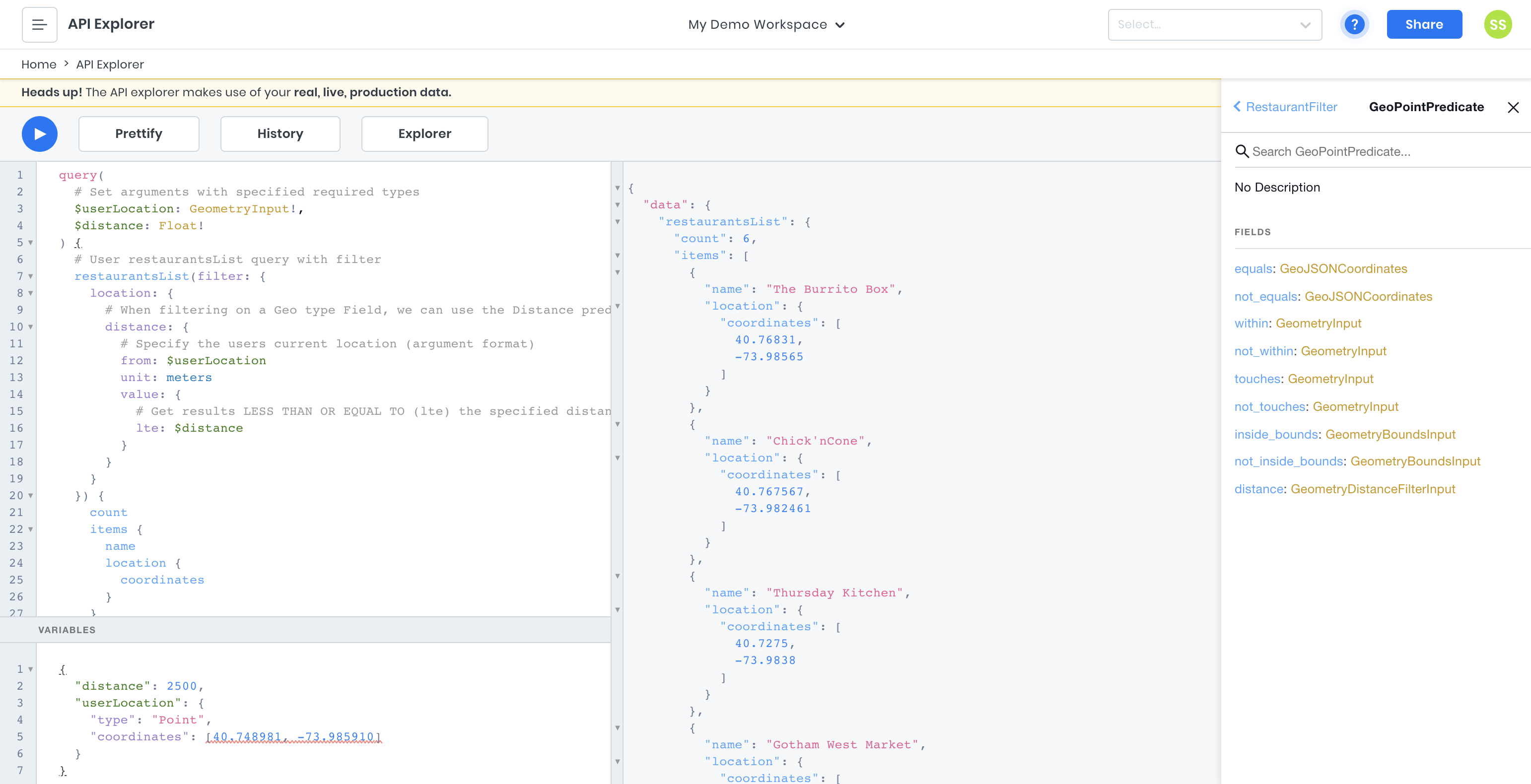This screenshot has height=784, width=1531.
Task: Switch to the Explorer view
Action: click(x=424, y=133)
